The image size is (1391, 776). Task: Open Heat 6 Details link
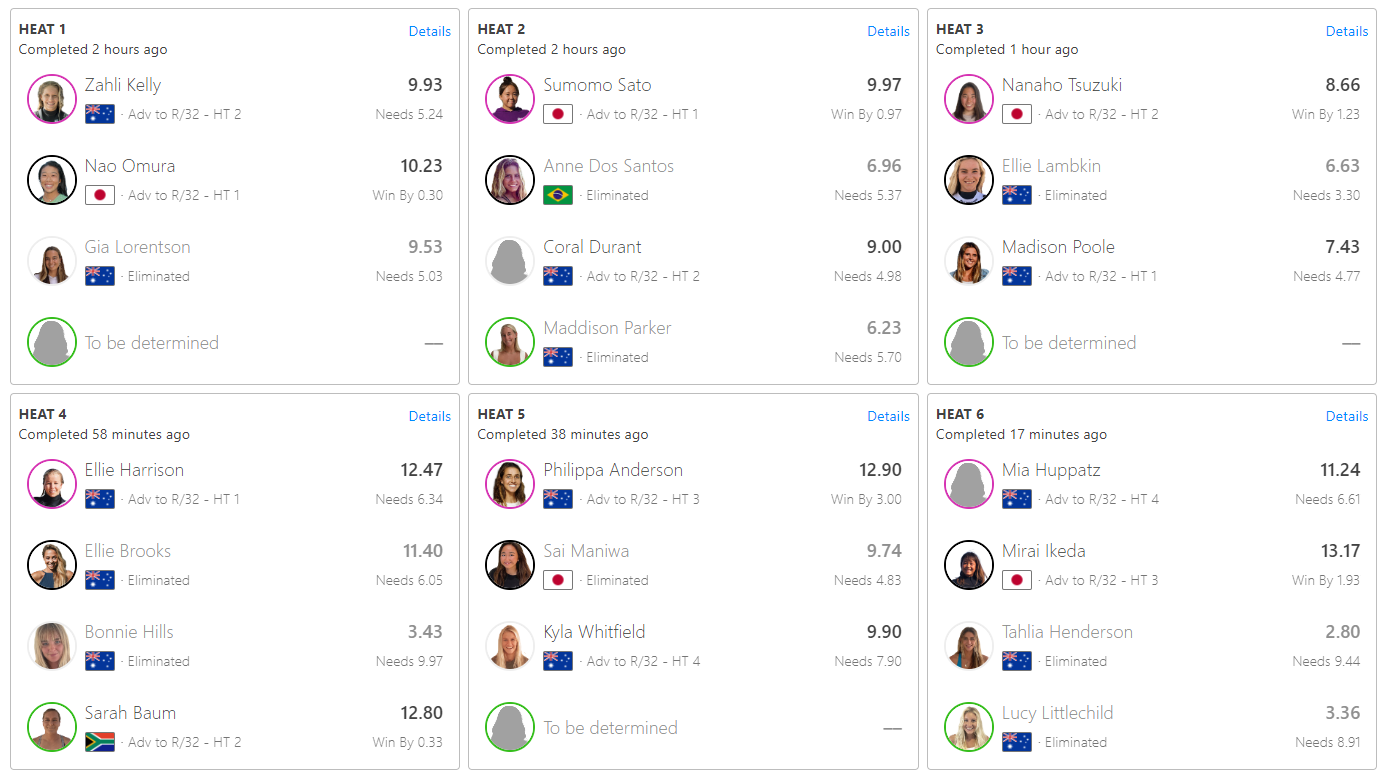tap(1346, 416)
